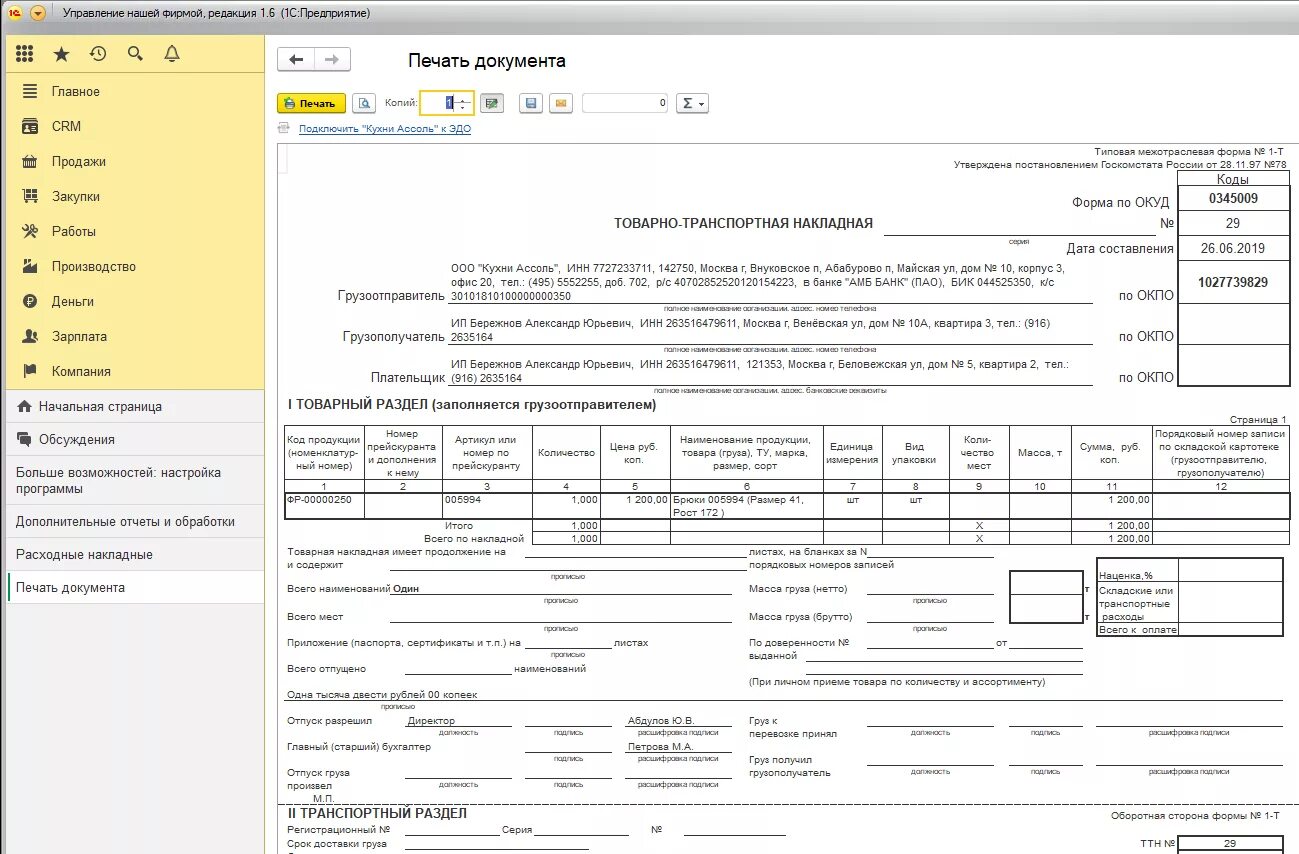Click the Производство factory icon

click(x=30, y=266)
